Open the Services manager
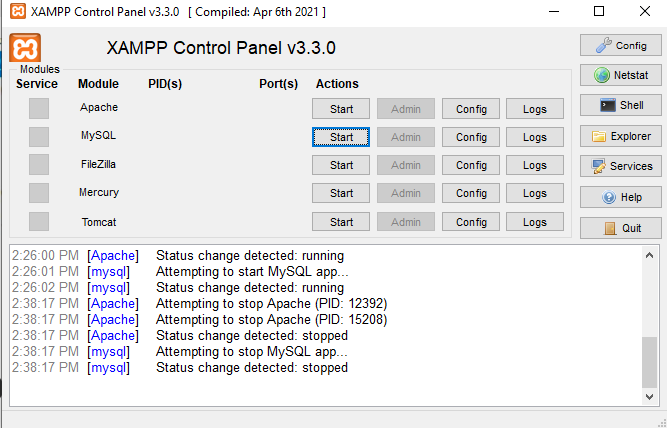 tap(620, 166)
